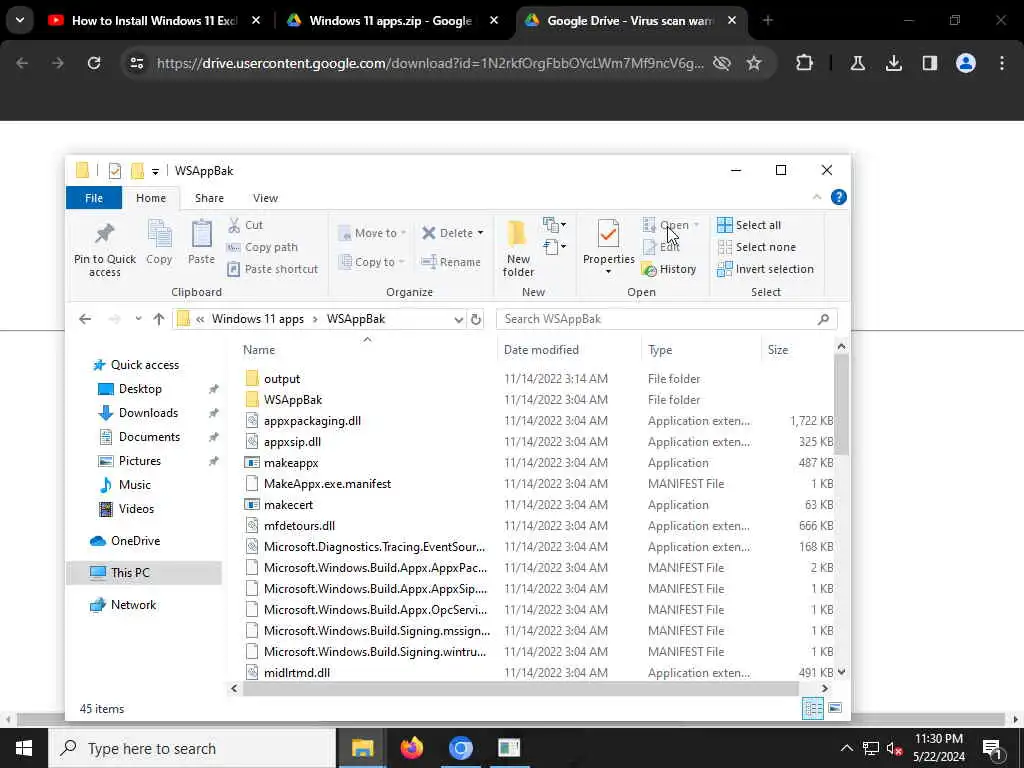Sort by Size column header
This screenshot has height=768, width=1024.
[778, 350]
